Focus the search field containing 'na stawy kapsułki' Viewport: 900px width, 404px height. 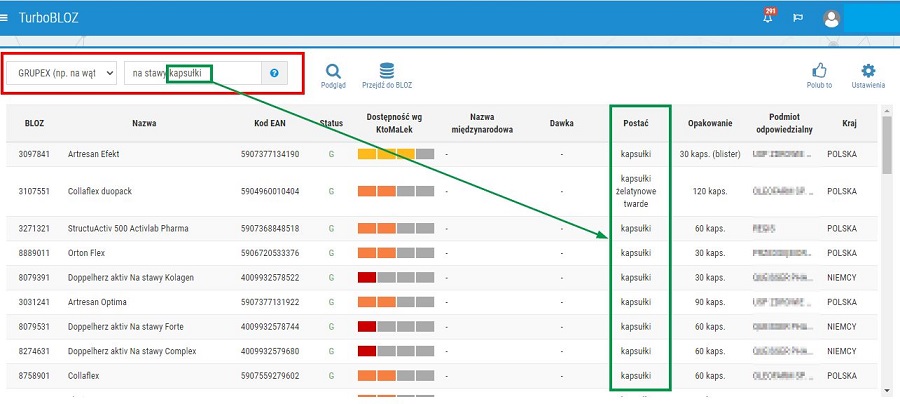tap(193, 73)
